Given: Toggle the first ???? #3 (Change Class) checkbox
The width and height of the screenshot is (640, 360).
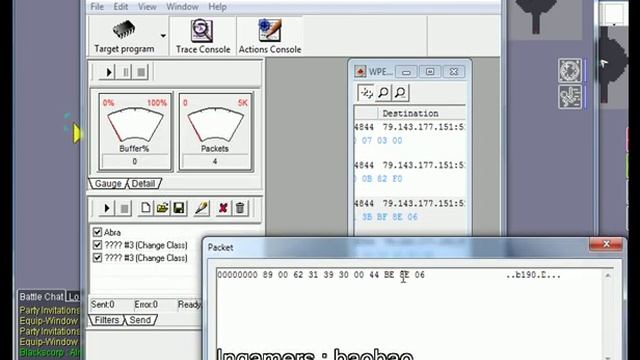Looking at the screenshot, I should (x=97, y=245).
